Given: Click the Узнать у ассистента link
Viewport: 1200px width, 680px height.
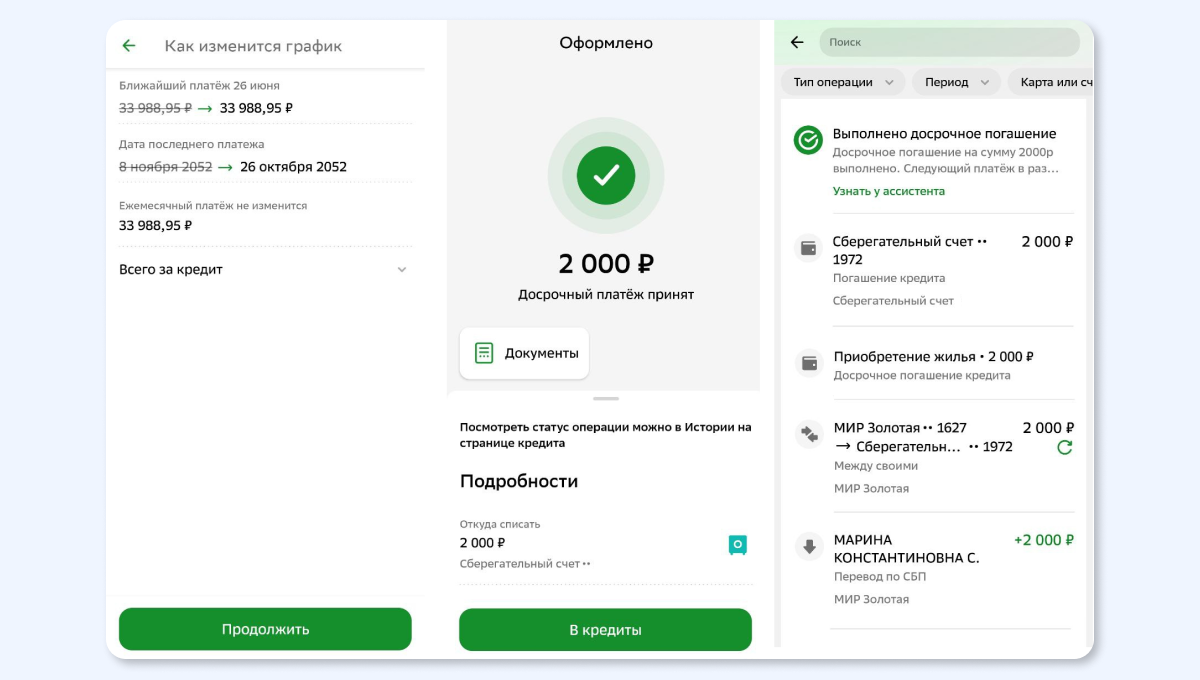Looking at the screenshot, I should coord(888,191).
